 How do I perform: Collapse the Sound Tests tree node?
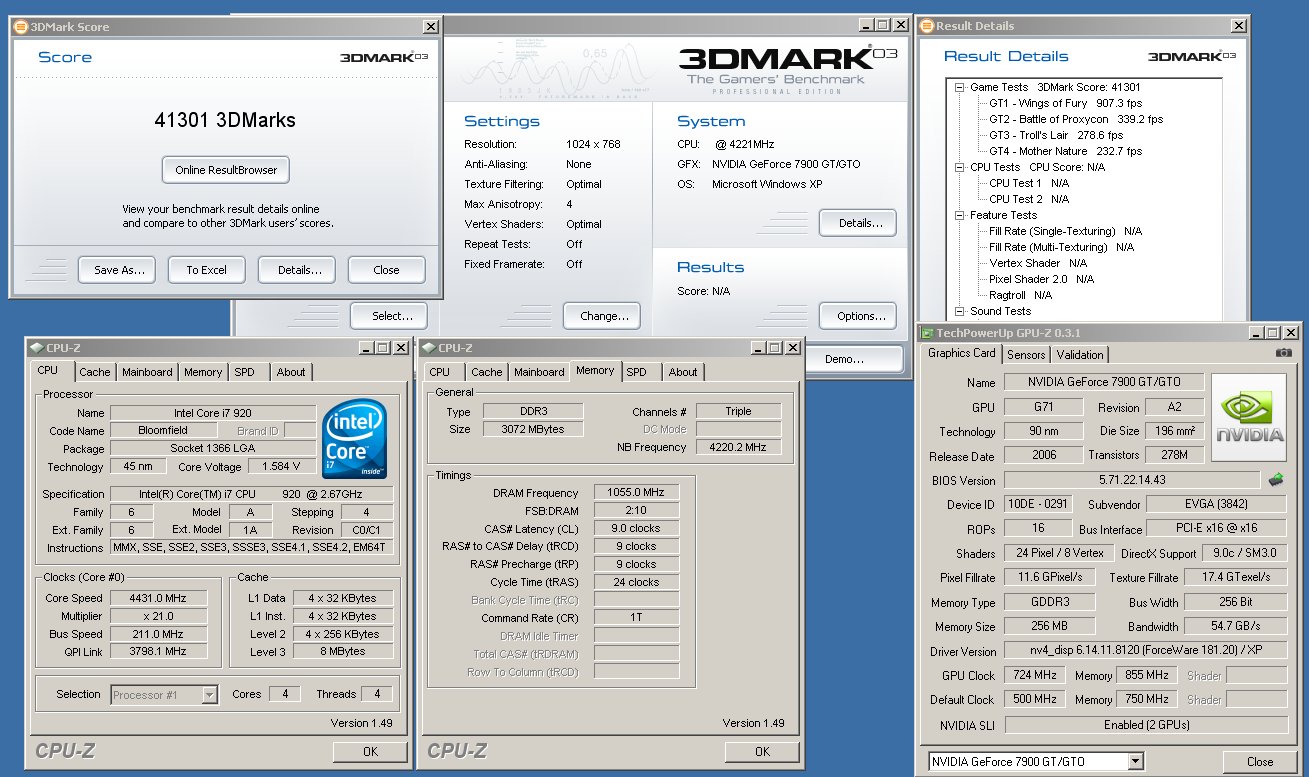960,311
